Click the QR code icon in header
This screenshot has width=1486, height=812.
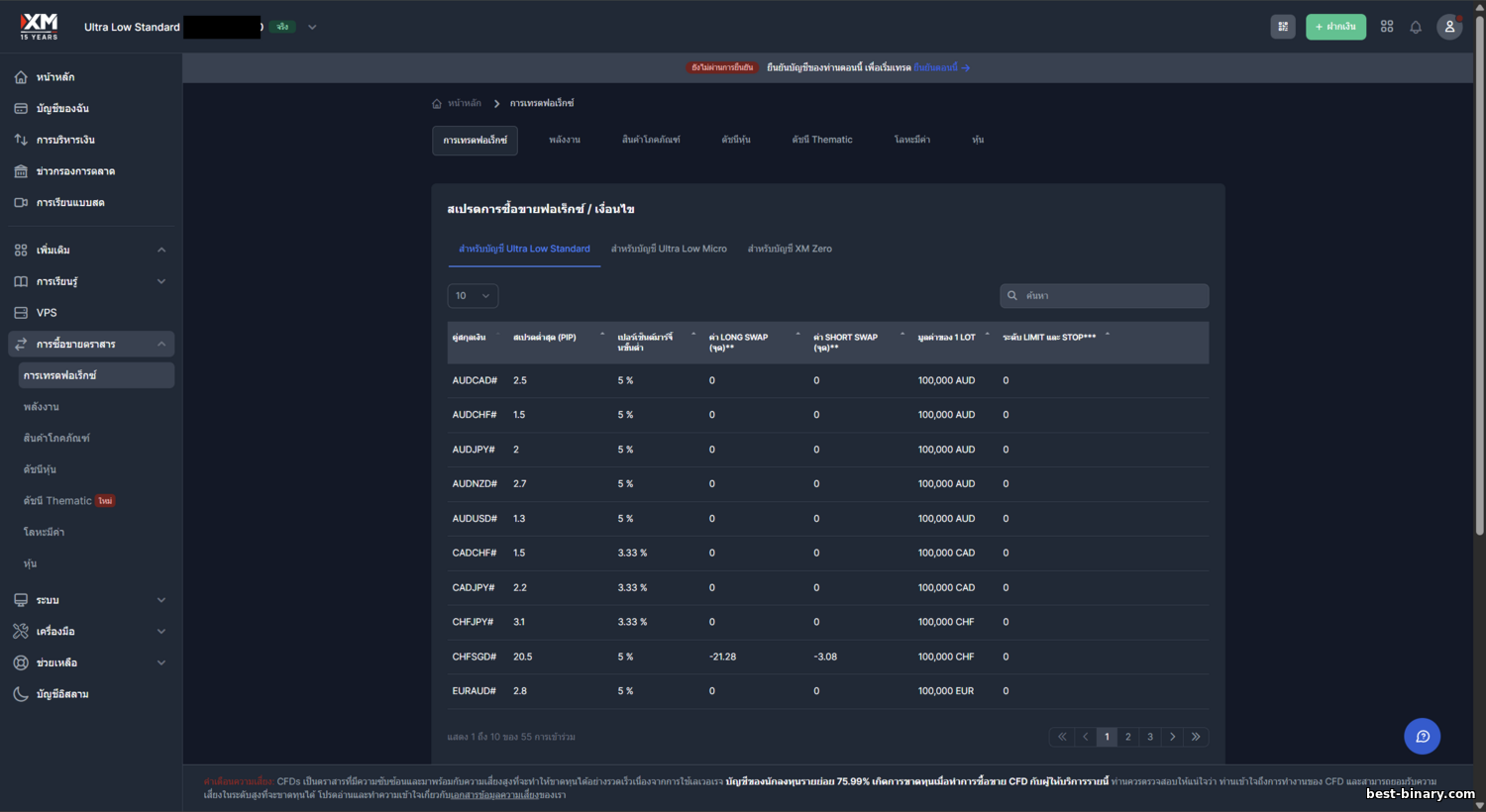click(x=1283, y=27)
